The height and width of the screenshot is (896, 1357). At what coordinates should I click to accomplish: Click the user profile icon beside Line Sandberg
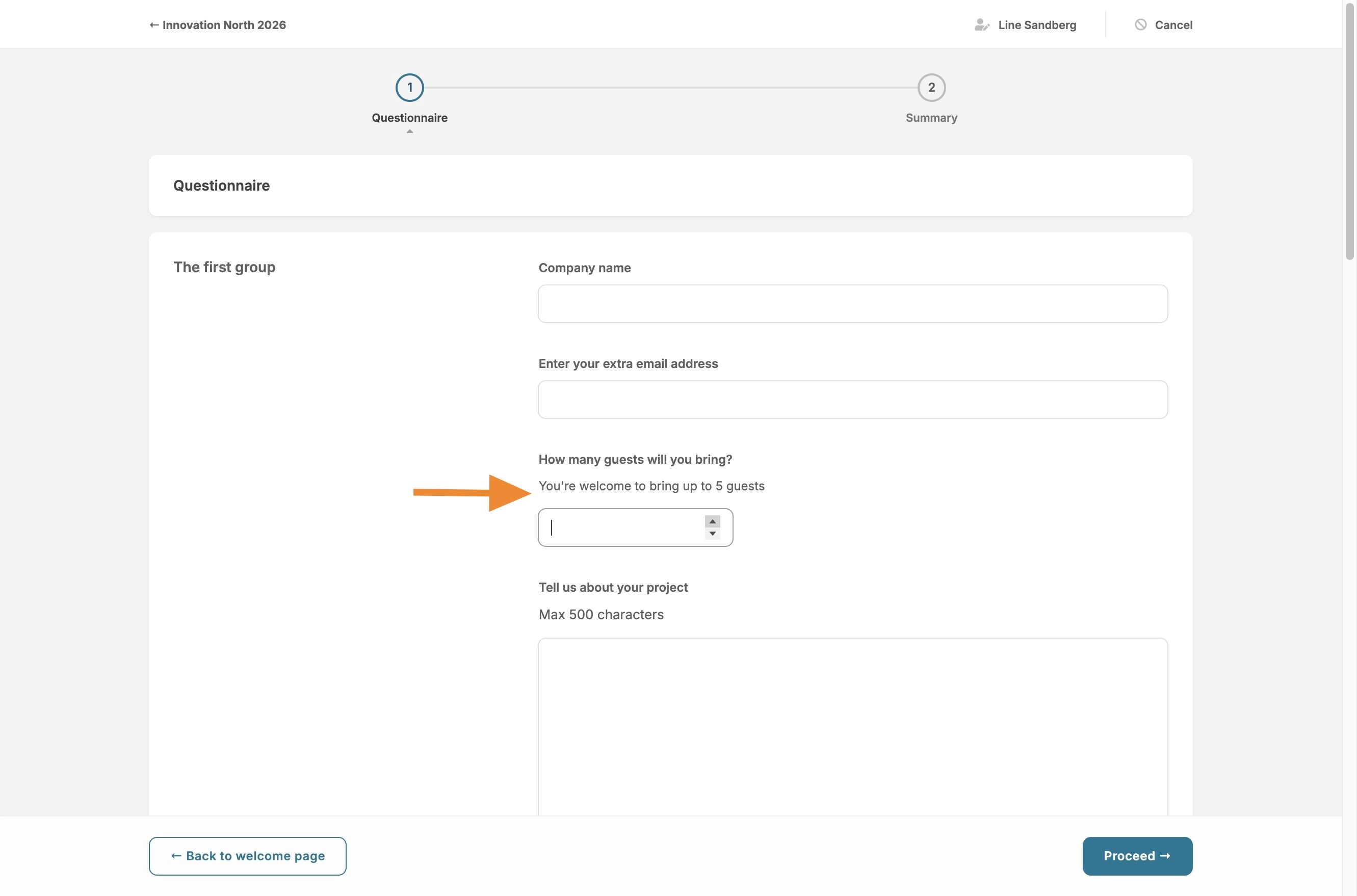[981, 24]
